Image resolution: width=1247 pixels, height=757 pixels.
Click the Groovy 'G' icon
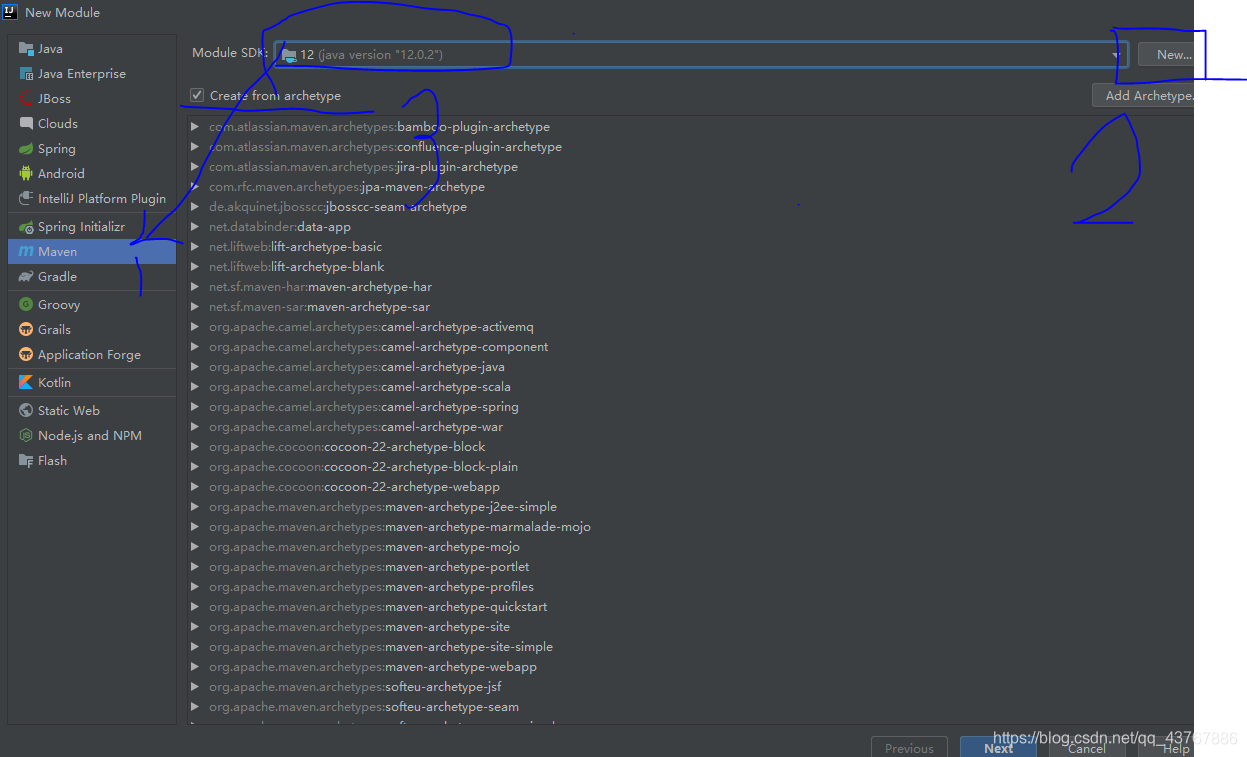pos(26,304)
